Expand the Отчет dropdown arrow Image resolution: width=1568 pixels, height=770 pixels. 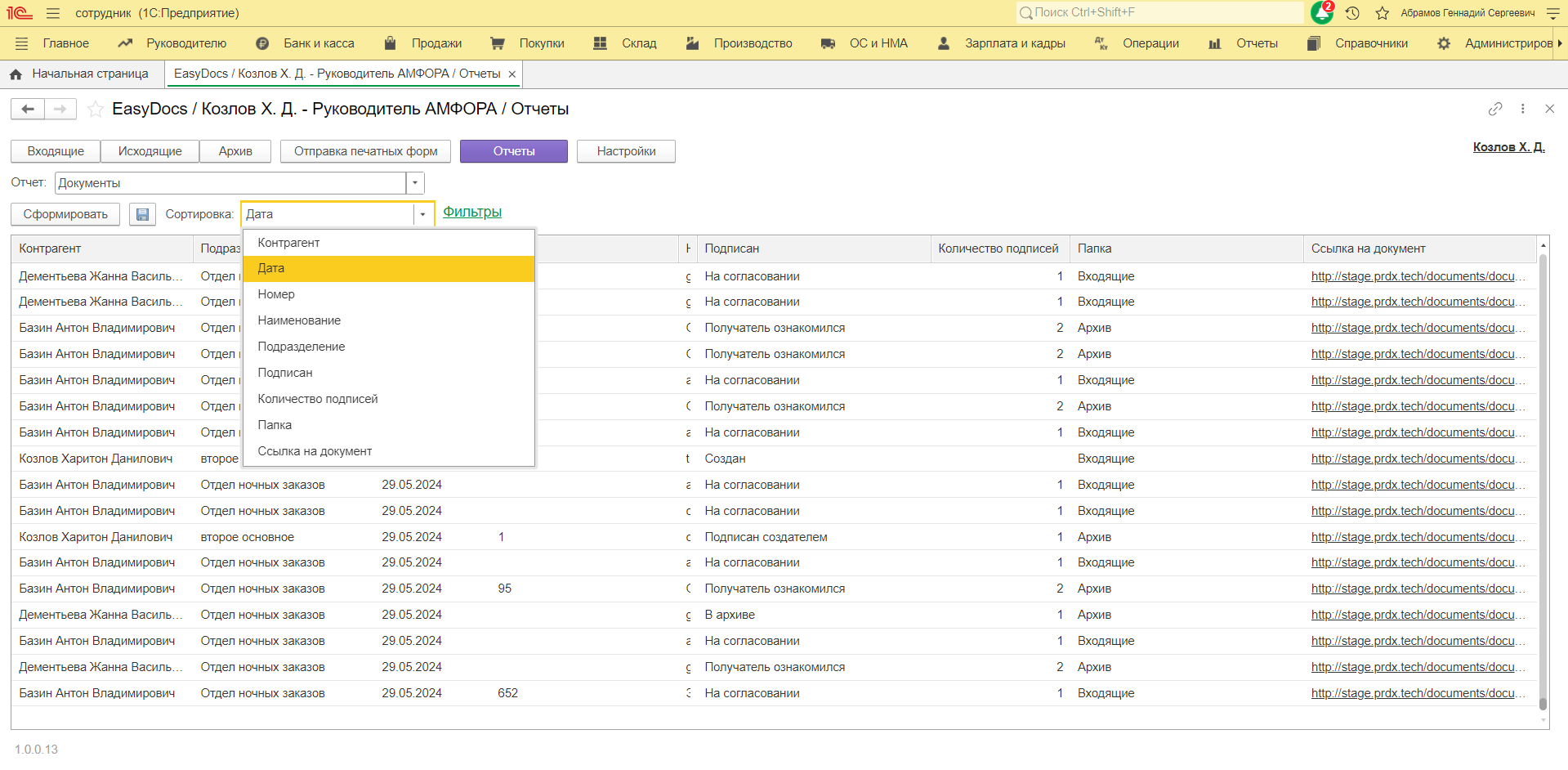click(x=415, y=183)
